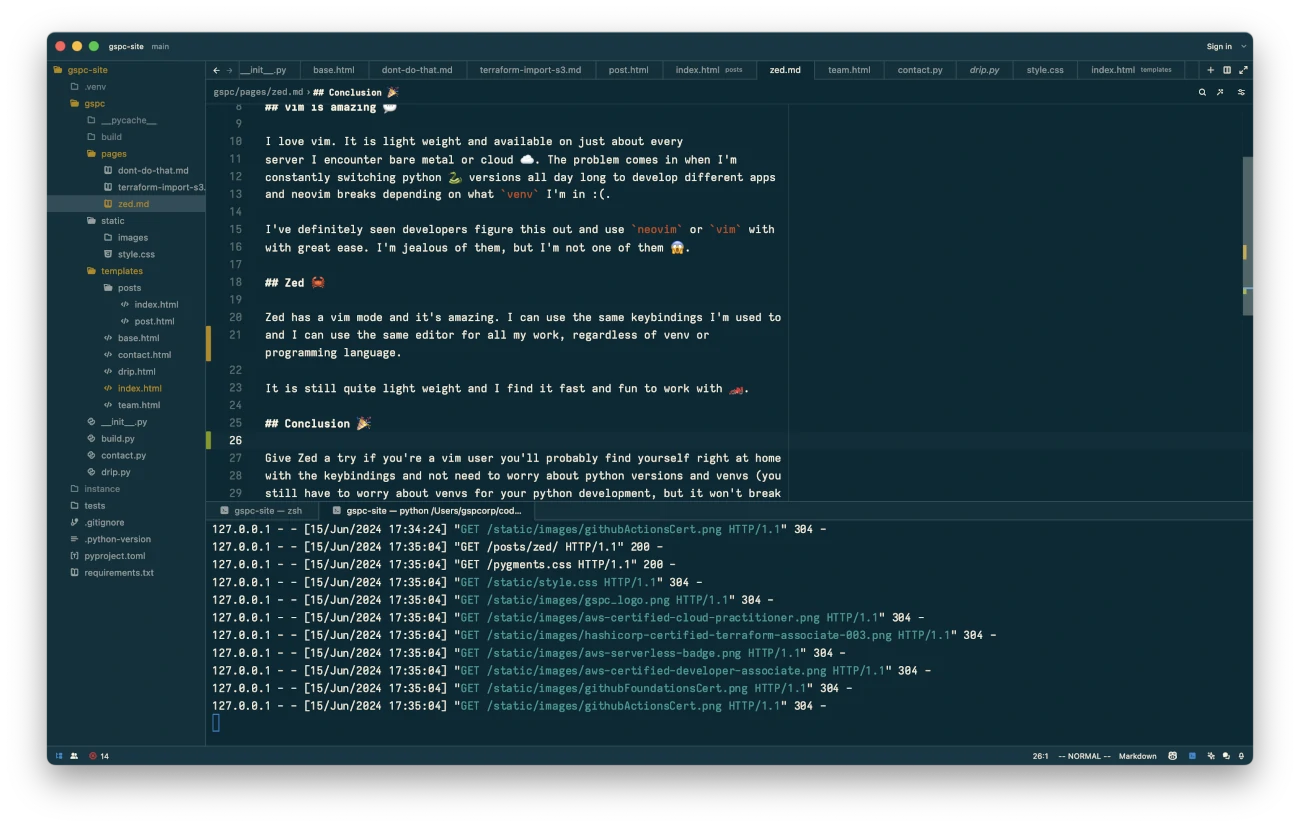Screen dimensions: 1300x827
Task: Collapse the templates folder in project tree
Action: pos(121,271)
